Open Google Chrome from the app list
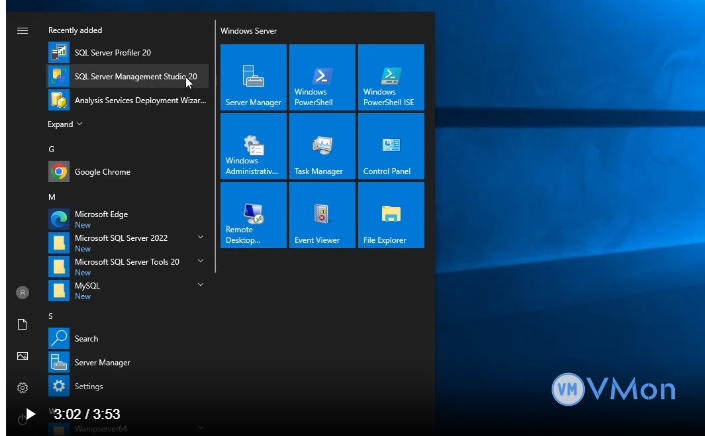 [x=102, y=172]
